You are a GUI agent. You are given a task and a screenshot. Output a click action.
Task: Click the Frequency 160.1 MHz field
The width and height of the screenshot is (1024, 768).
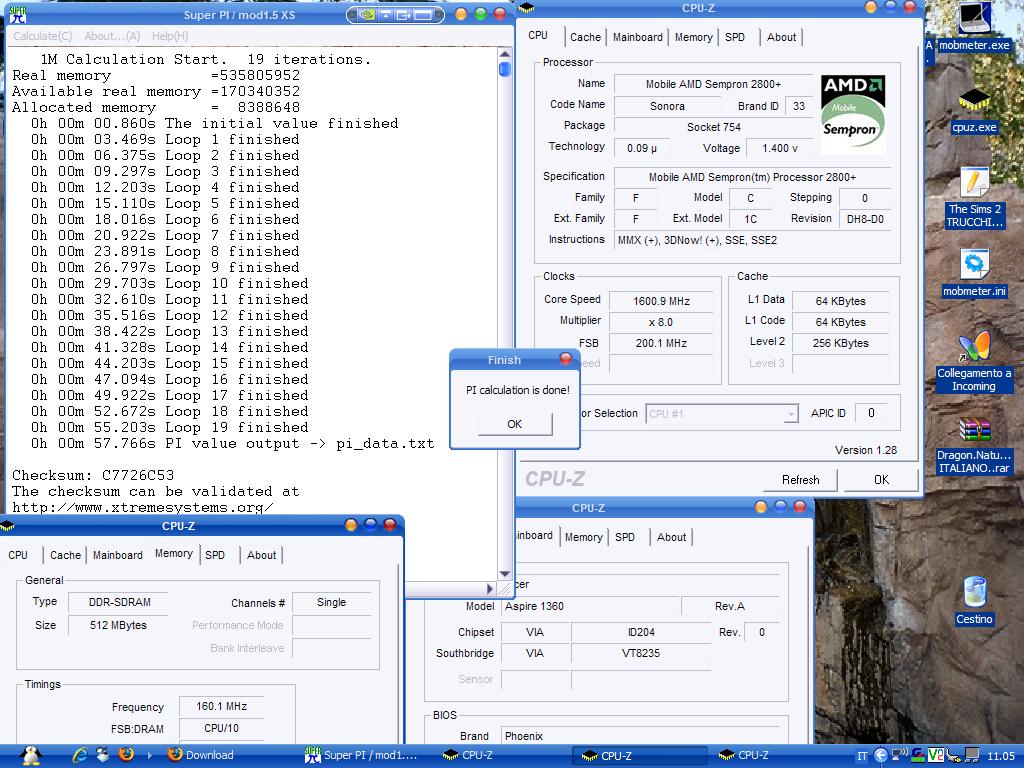(221, 707)
